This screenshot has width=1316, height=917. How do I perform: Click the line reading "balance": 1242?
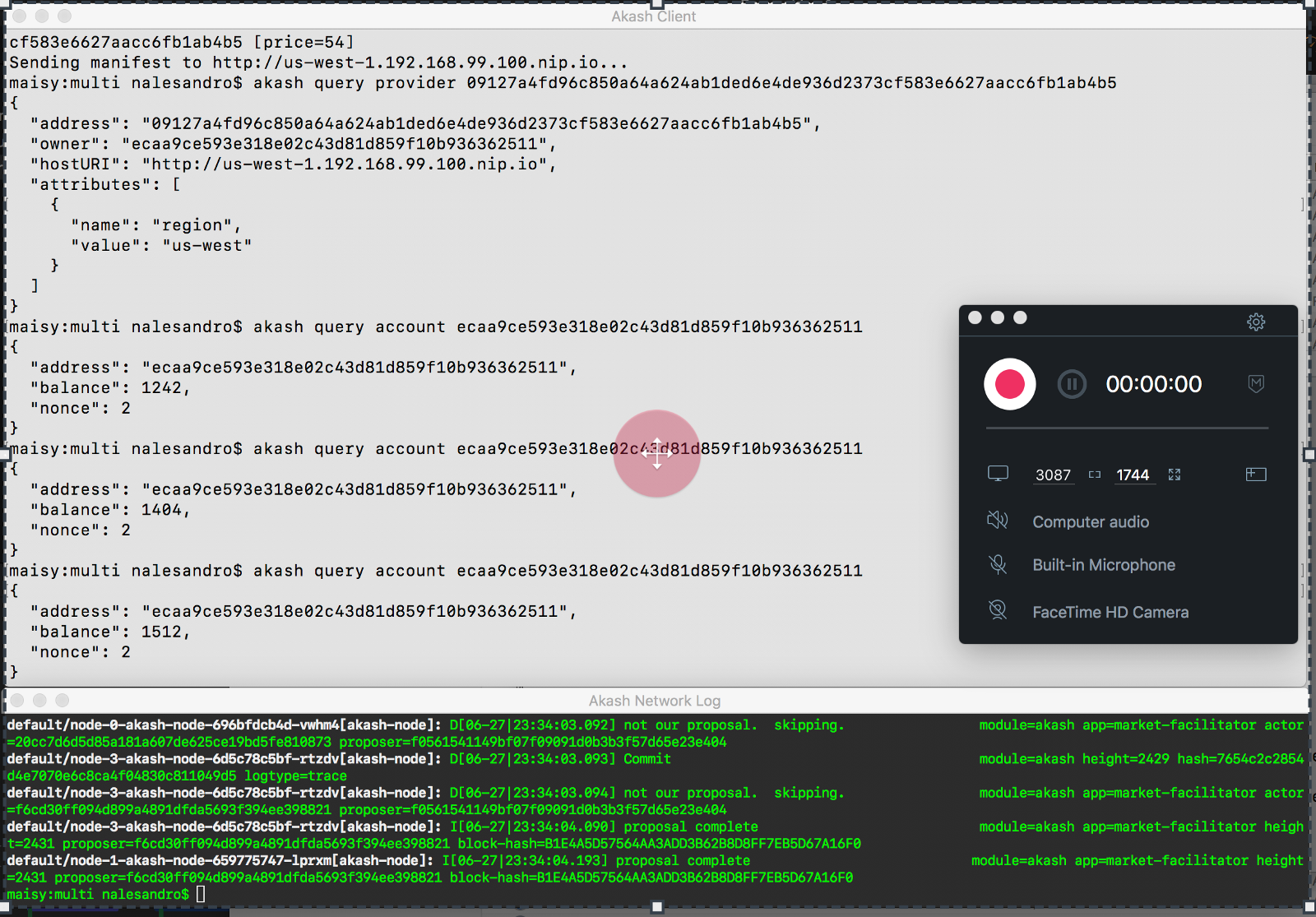[x=111, y=388]
